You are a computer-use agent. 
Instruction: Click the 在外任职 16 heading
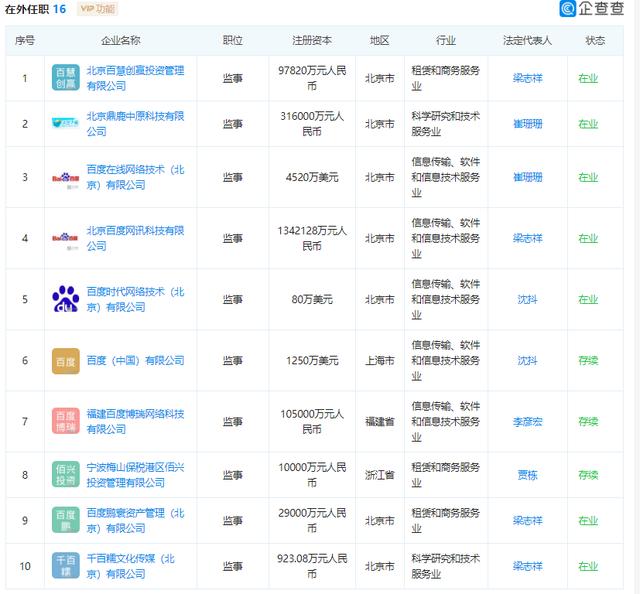(36, 9)
